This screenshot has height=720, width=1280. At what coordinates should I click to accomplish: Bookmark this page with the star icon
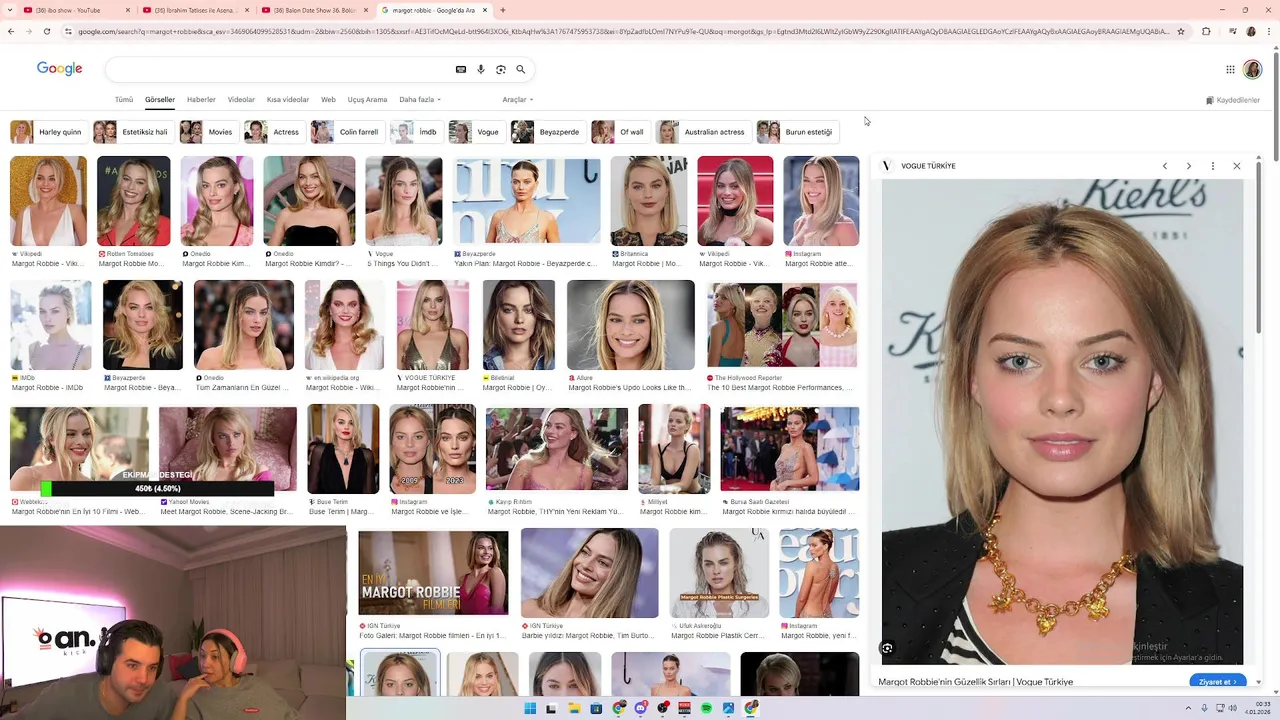coord(1181,31)
